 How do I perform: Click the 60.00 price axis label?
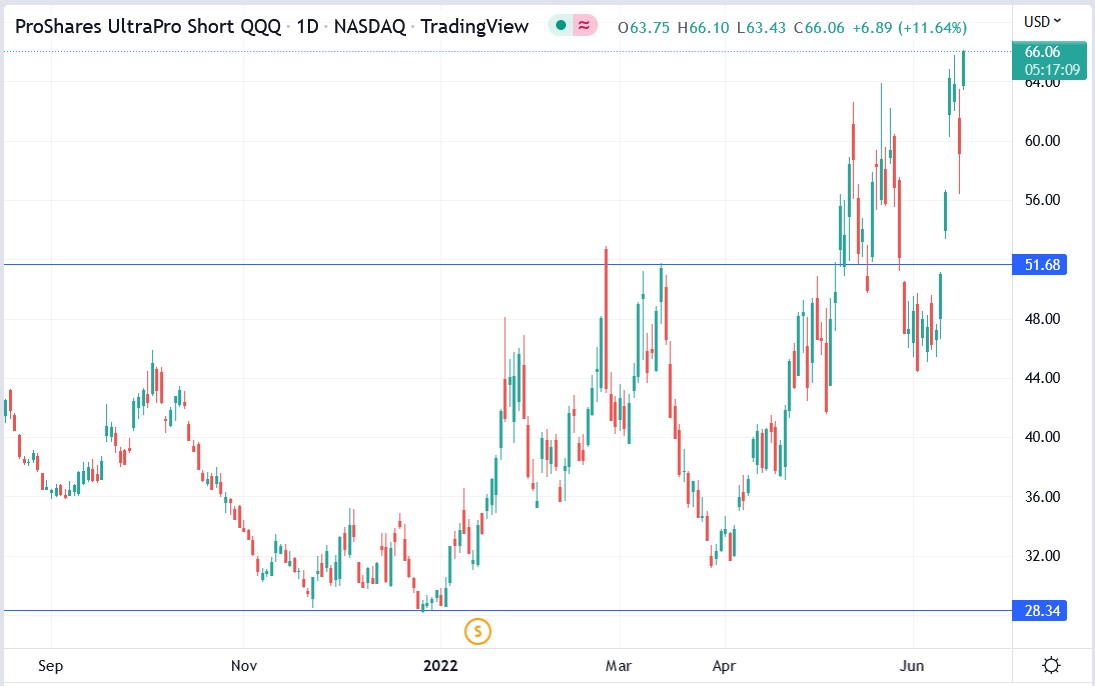tap(1042, 140)
